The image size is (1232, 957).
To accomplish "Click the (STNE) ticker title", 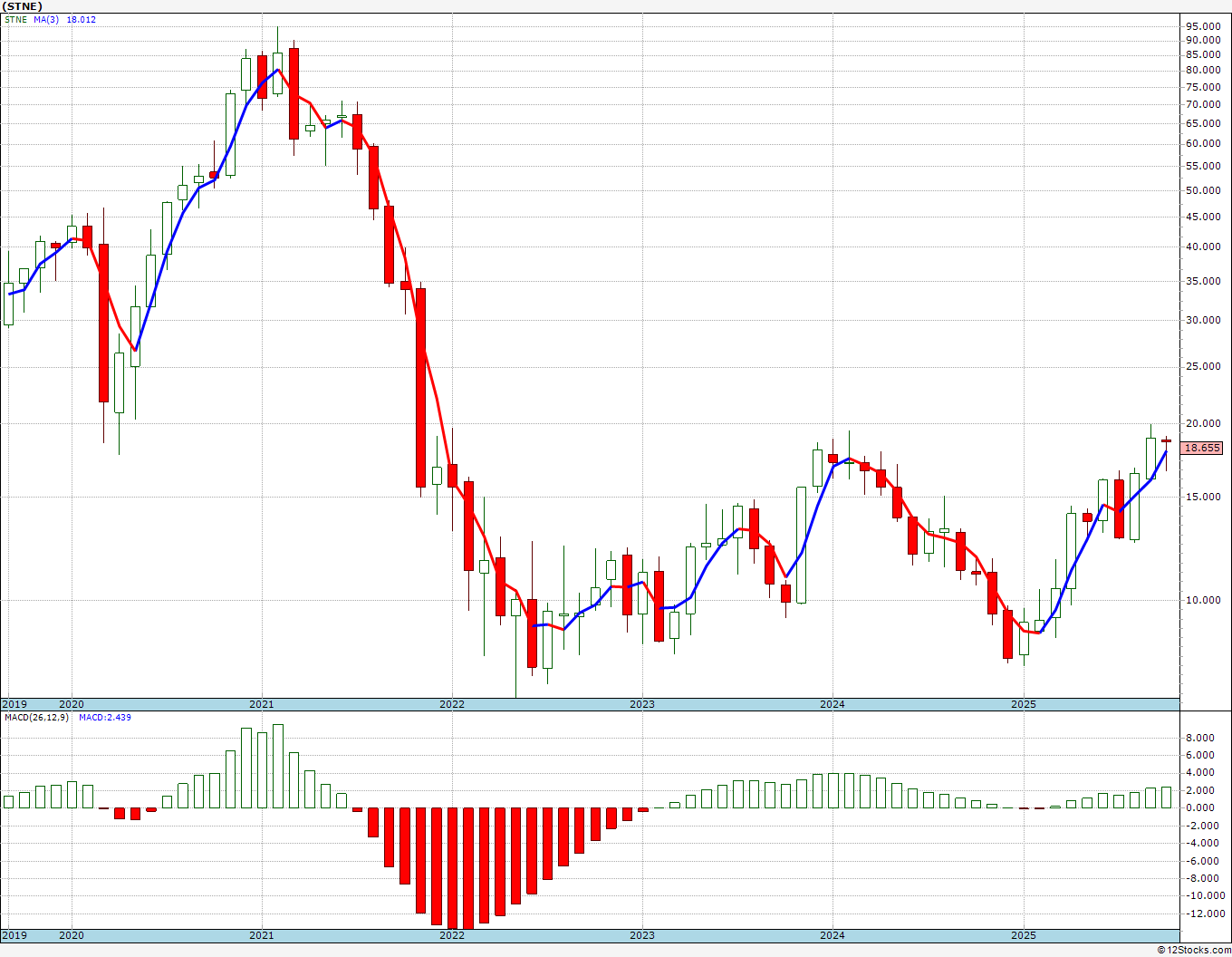I will click(x=23, y=6).
